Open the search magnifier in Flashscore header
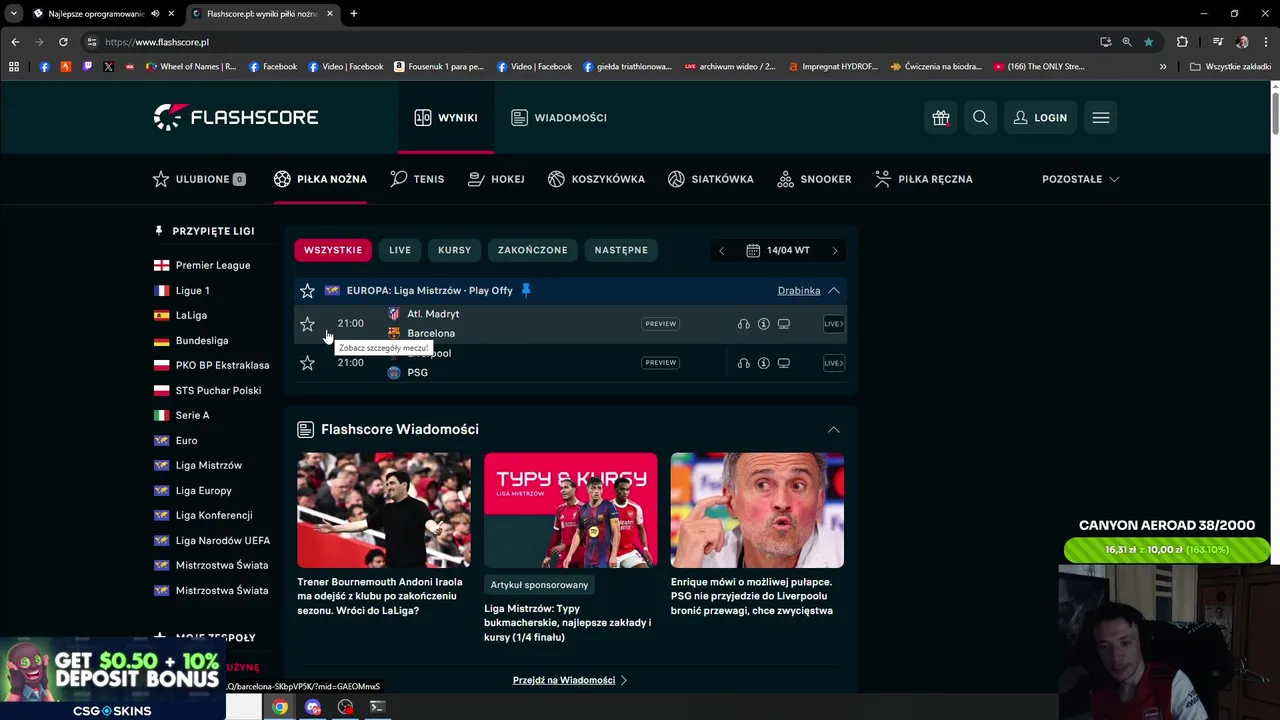 click(x=980, y=118)
